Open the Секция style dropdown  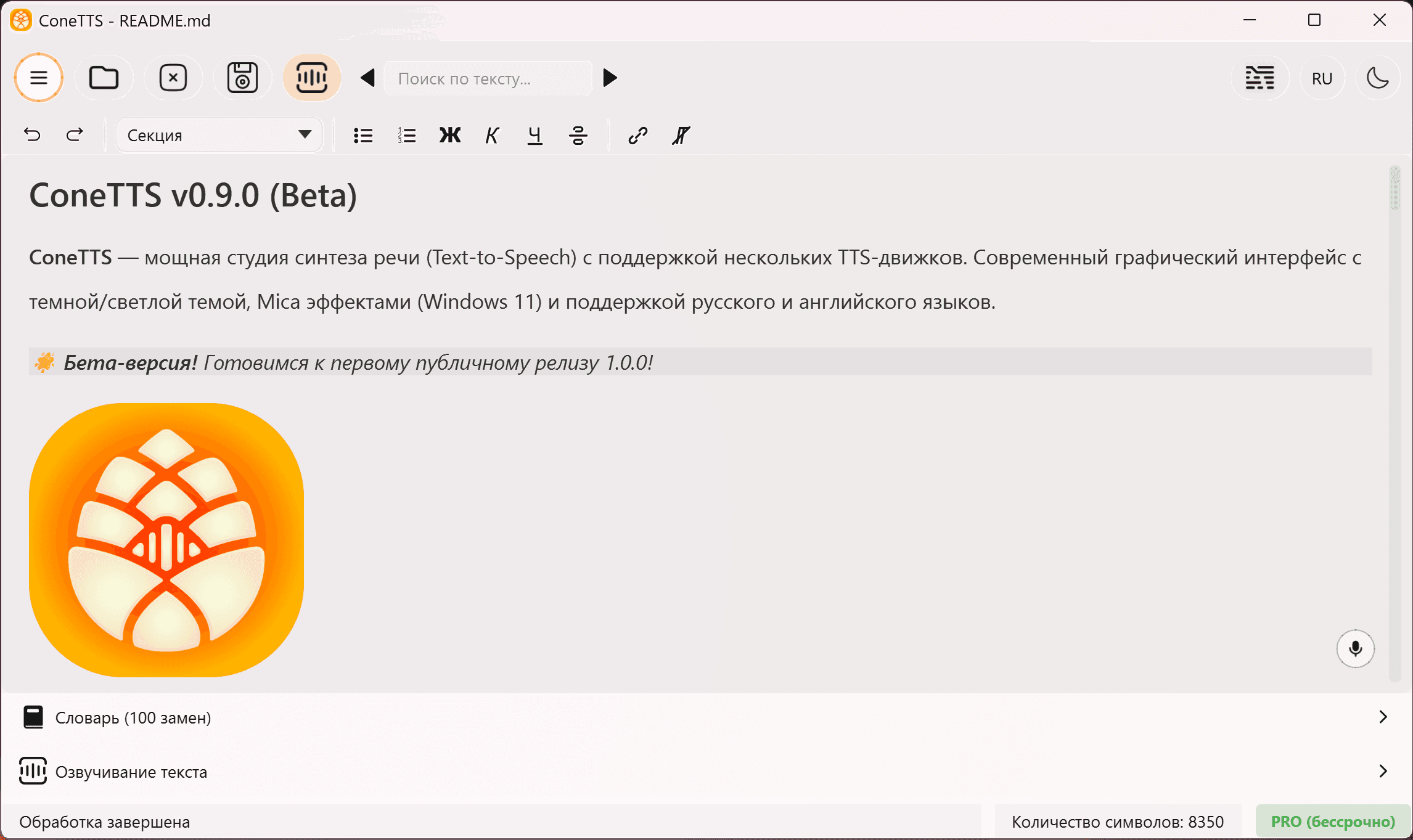coord(218,134)
